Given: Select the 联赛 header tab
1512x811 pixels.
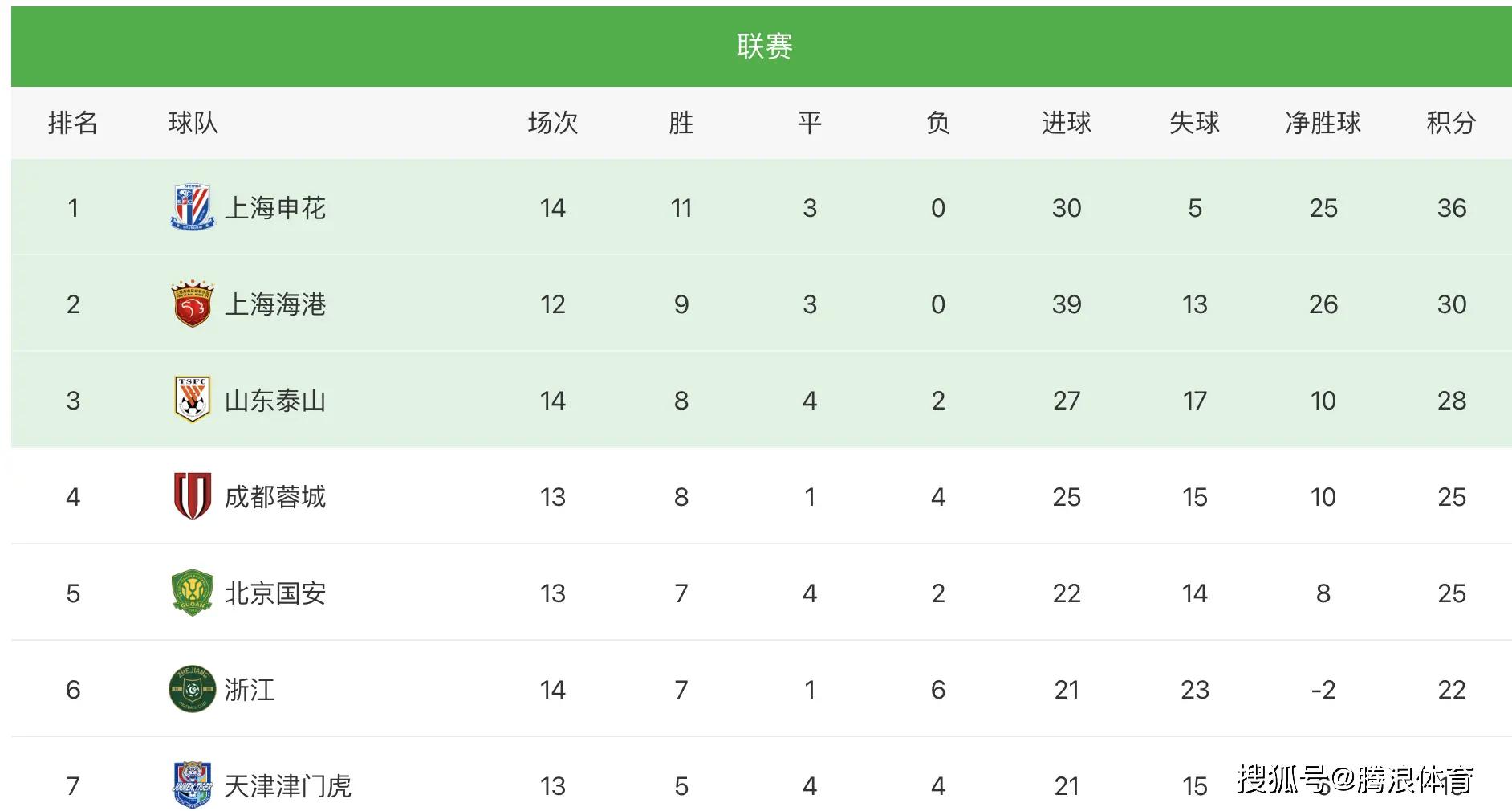Looking at the screenshot, I should pos(764,47).
